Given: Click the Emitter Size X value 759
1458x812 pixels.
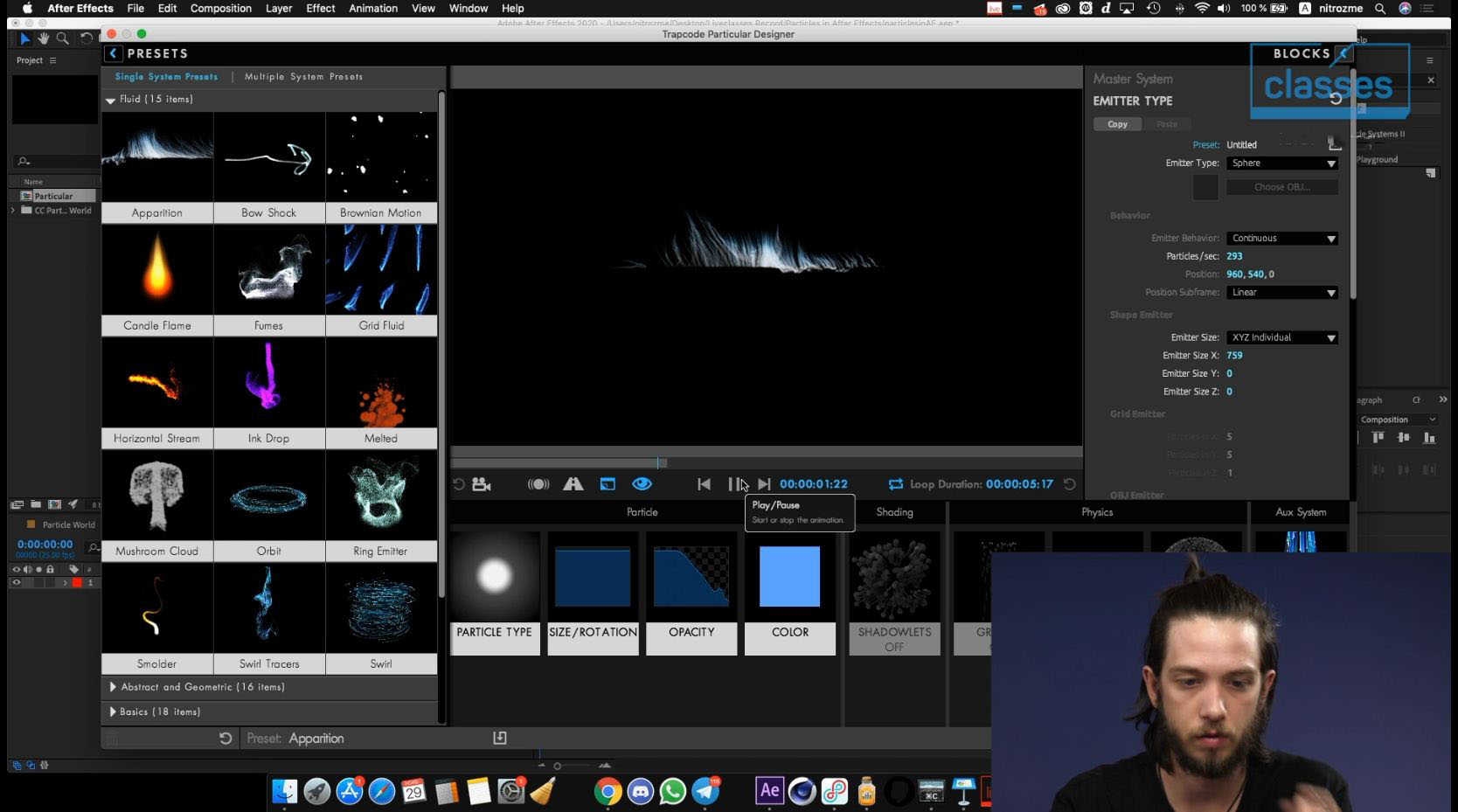Looking at the screenshot, I should pos(1234,356).
